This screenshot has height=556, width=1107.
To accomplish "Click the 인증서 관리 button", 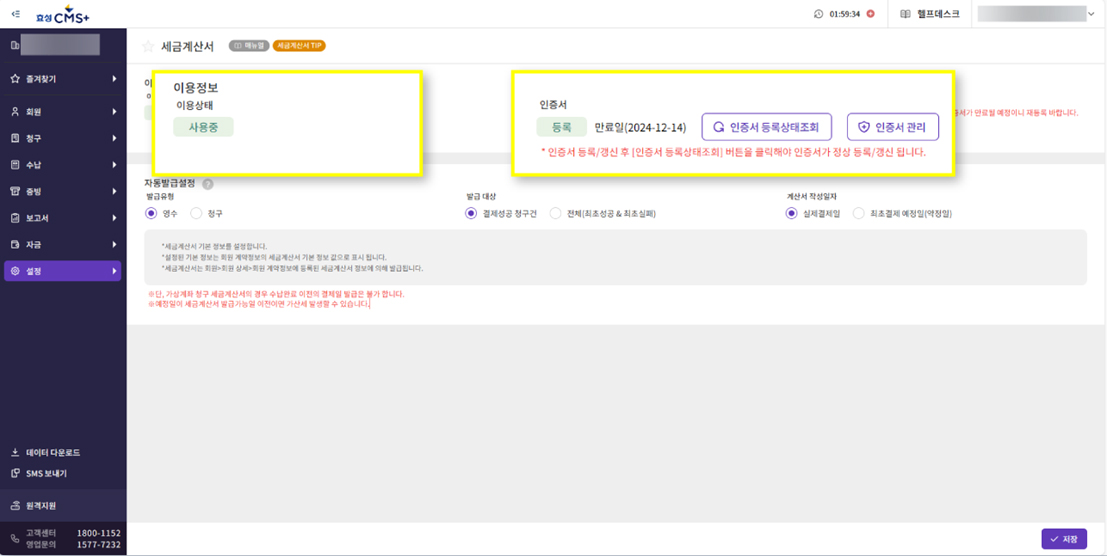I will tap(892, 127).
